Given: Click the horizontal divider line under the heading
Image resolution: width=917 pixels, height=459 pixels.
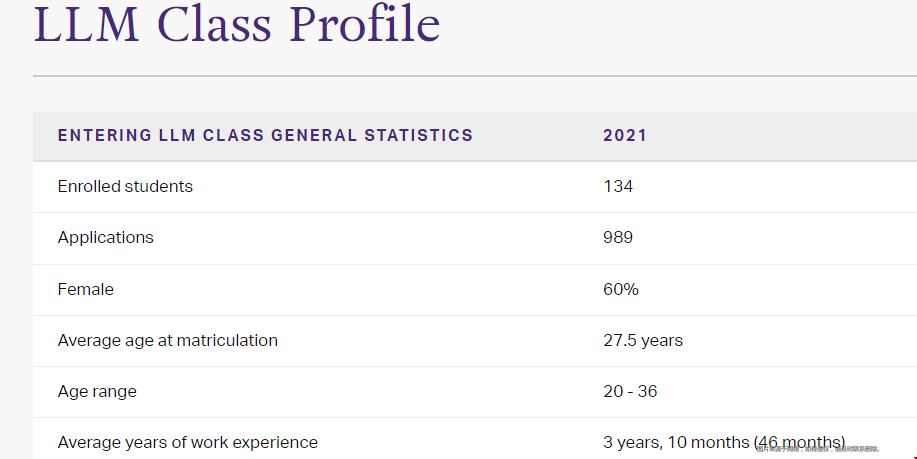Looking at the screenshot, I should point(475,76).
